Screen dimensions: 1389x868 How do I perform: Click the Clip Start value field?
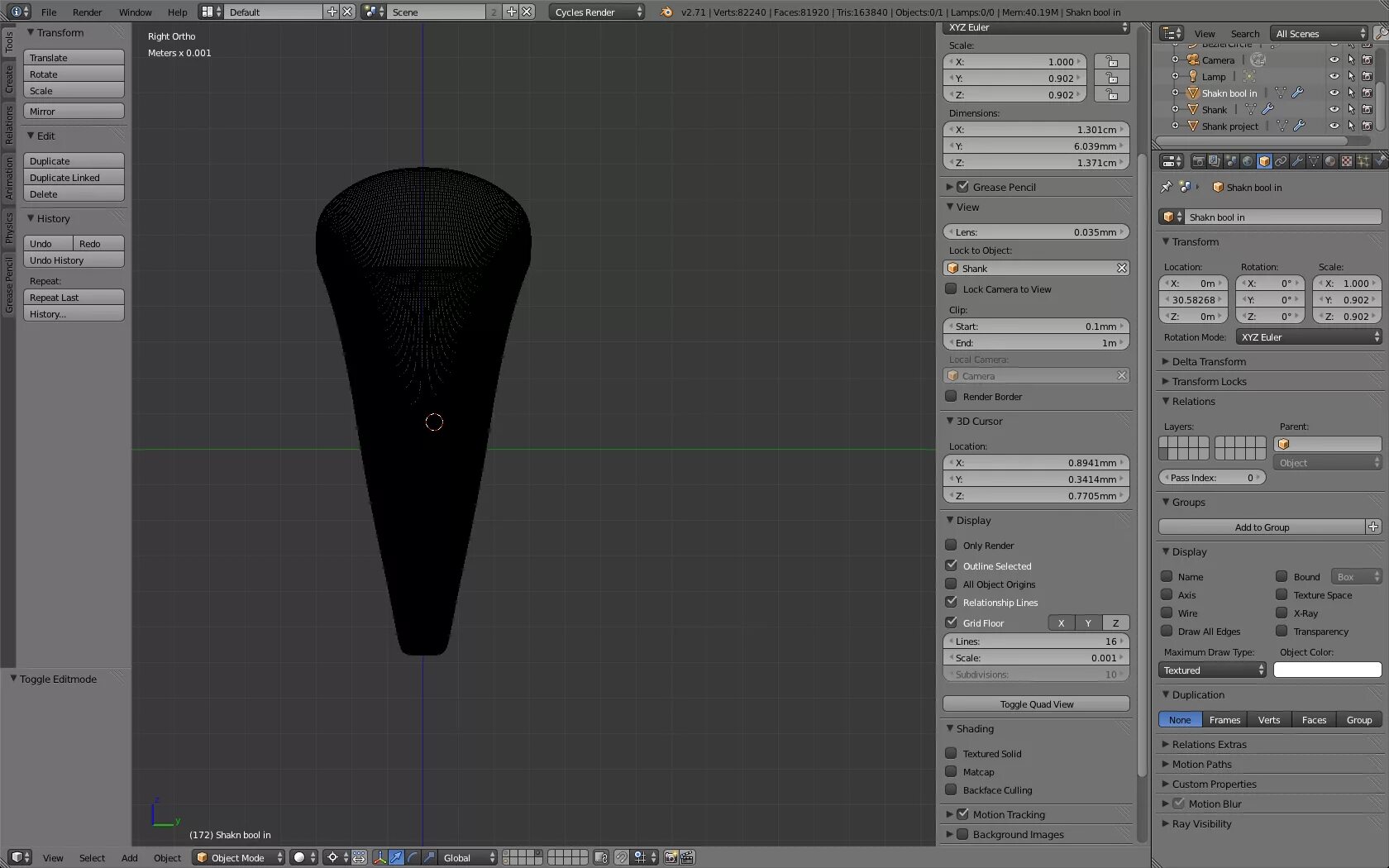click(x=1036, y=326)
